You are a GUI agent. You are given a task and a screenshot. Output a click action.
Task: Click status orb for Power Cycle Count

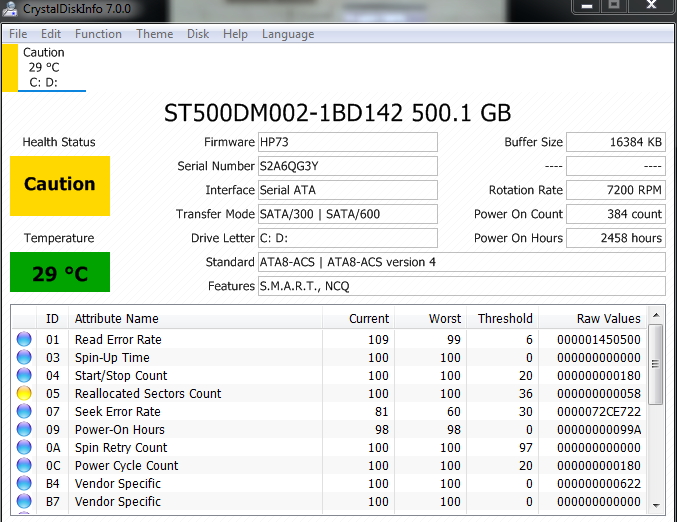click(24, 465)
